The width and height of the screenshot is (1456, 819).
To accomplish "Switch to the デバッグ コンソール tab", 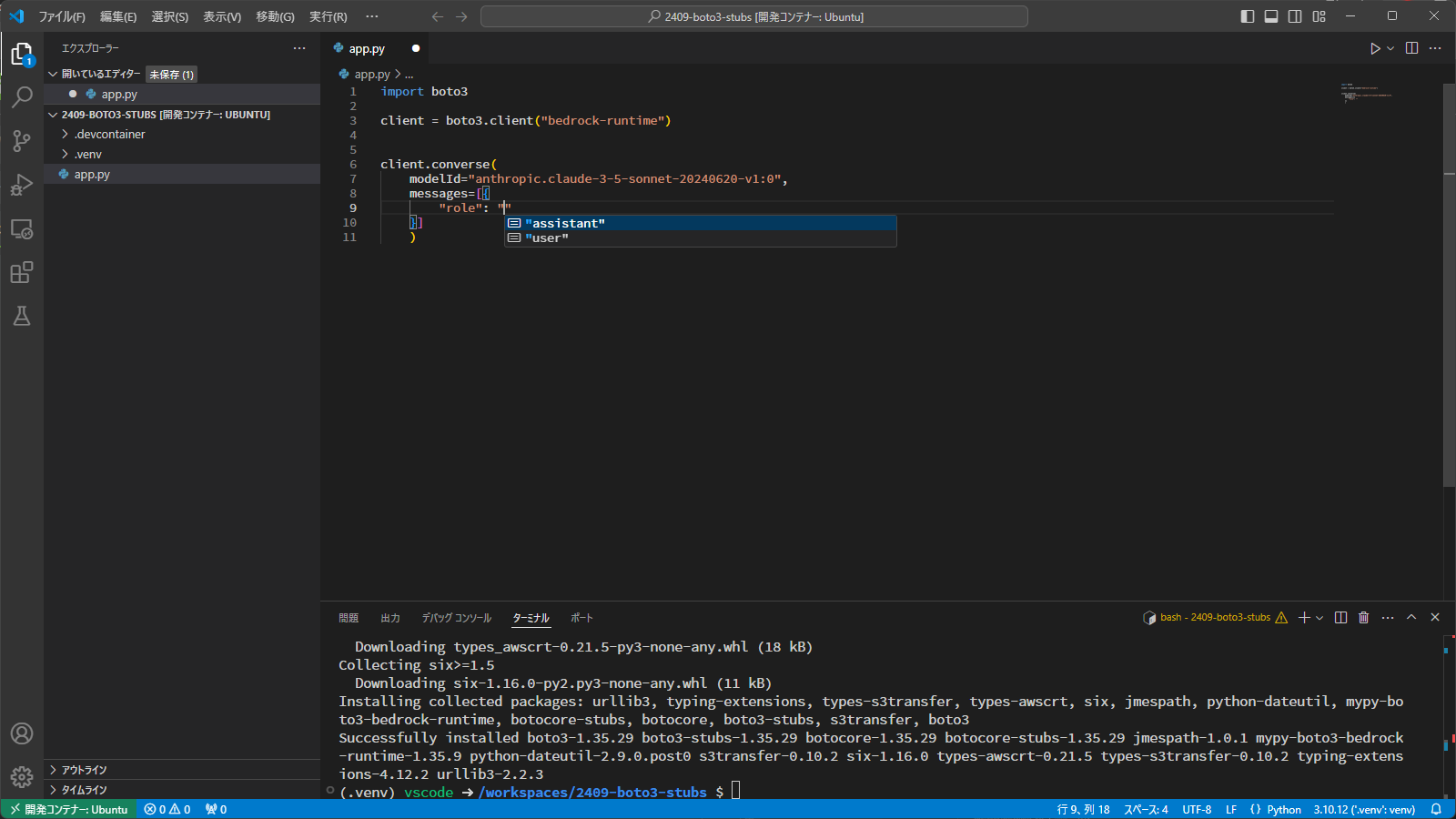I will pos(456,618).
